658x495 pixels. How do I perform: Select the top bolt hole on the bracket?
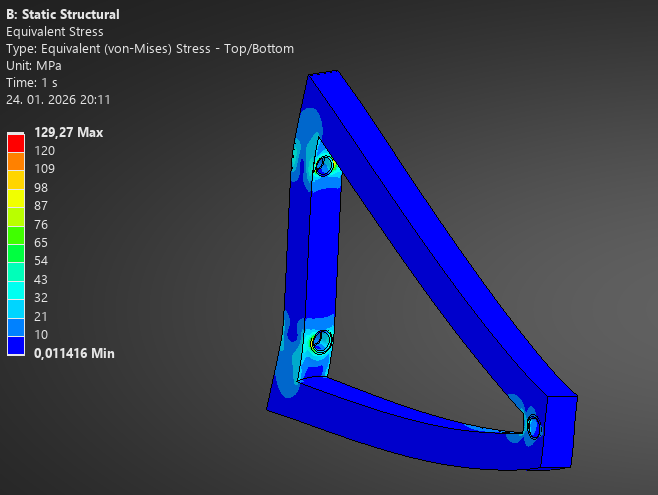[324, 166]
